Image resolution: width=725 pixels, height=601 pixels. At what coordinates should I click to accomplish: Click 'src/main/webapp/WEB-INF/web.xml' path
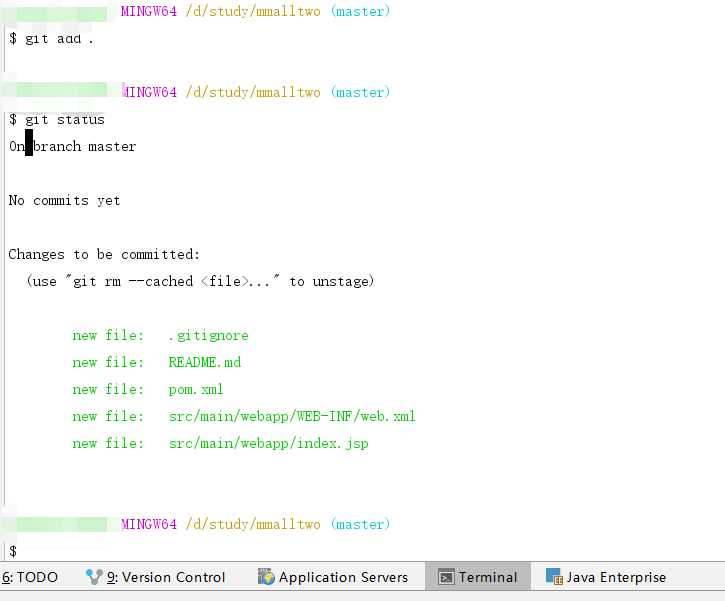[292, 416]
